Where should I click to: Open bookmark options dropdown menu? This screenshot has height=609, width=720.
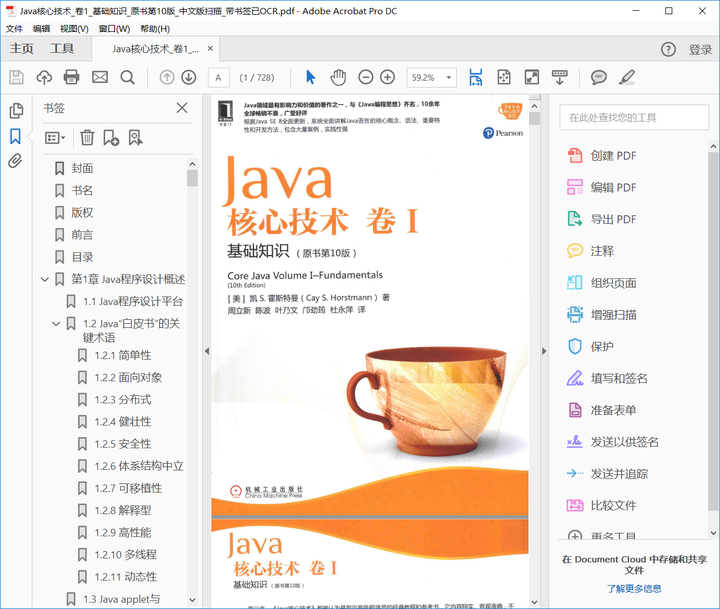tap(55, 137)
